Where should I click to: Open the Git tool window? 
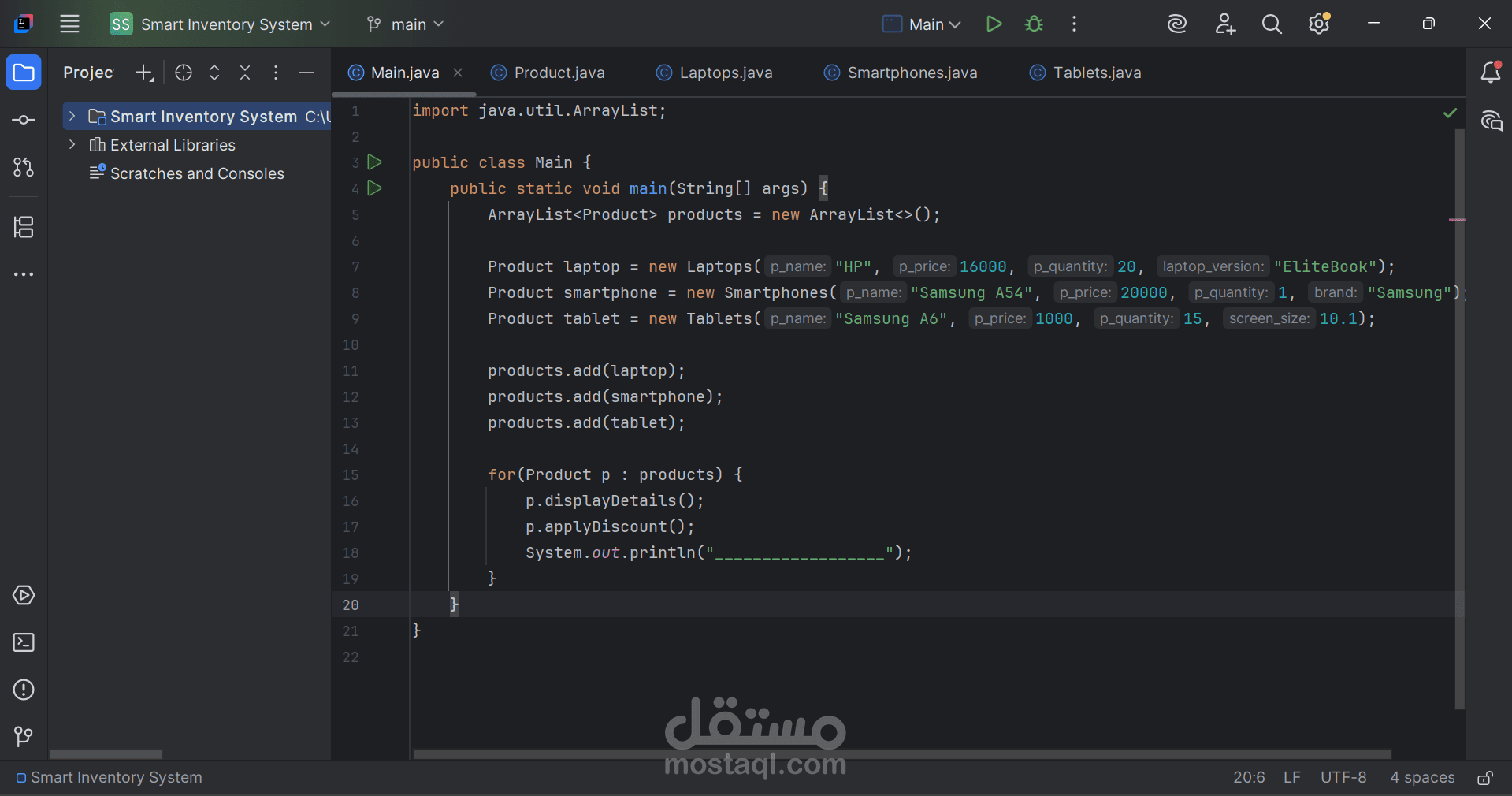(x=24, y=736)
